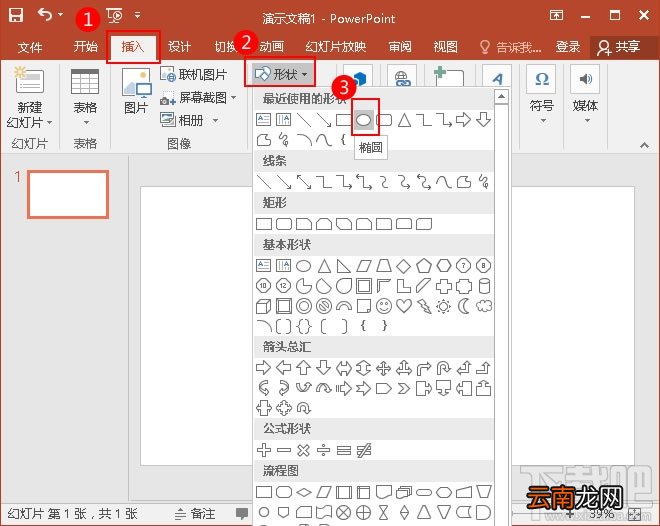The width and height of the screenshot is (660, 526).
Task: Click 联机图片 online pictures
Action: [x=194, y=75]
